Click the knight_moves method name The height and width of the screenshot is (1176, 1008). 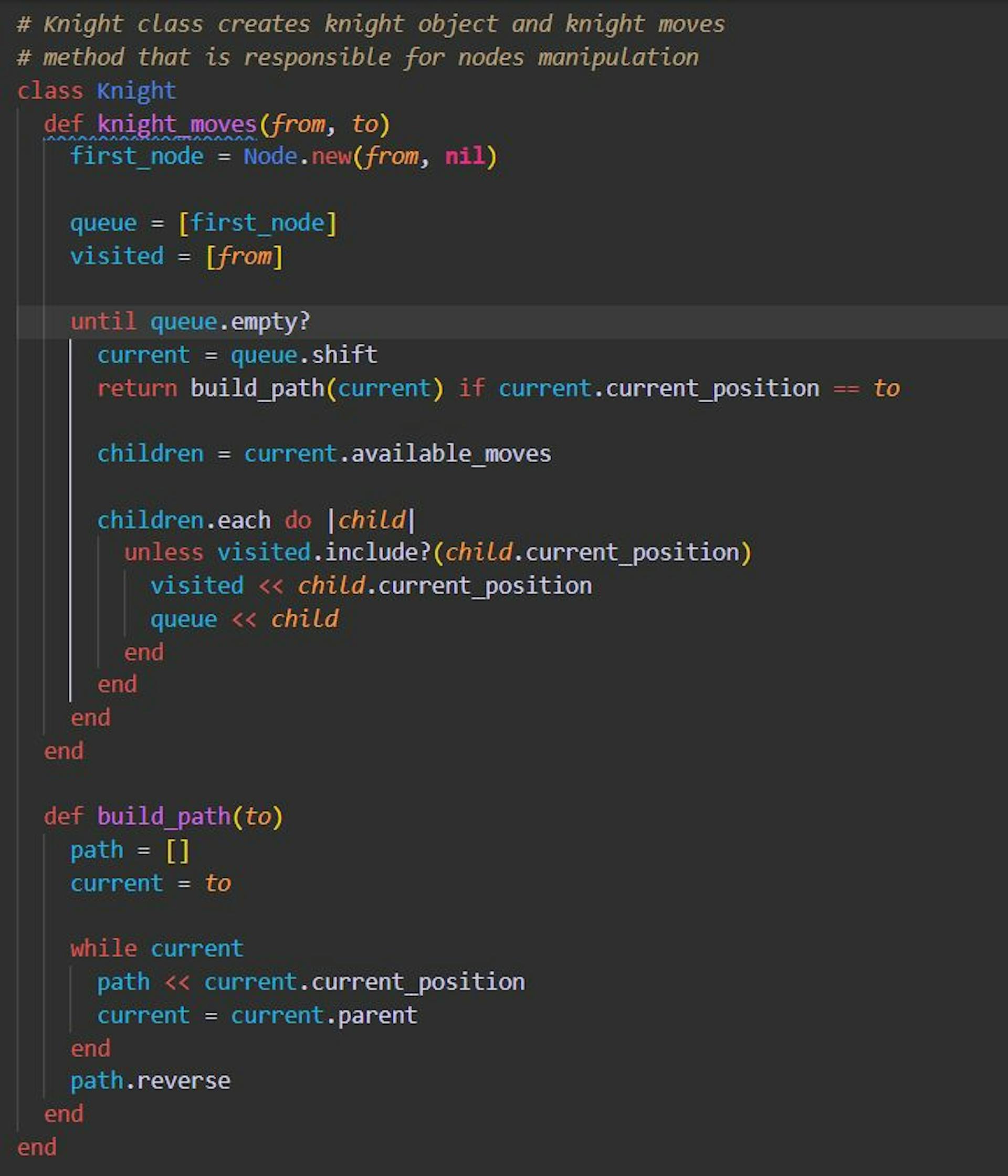(176, 124)
